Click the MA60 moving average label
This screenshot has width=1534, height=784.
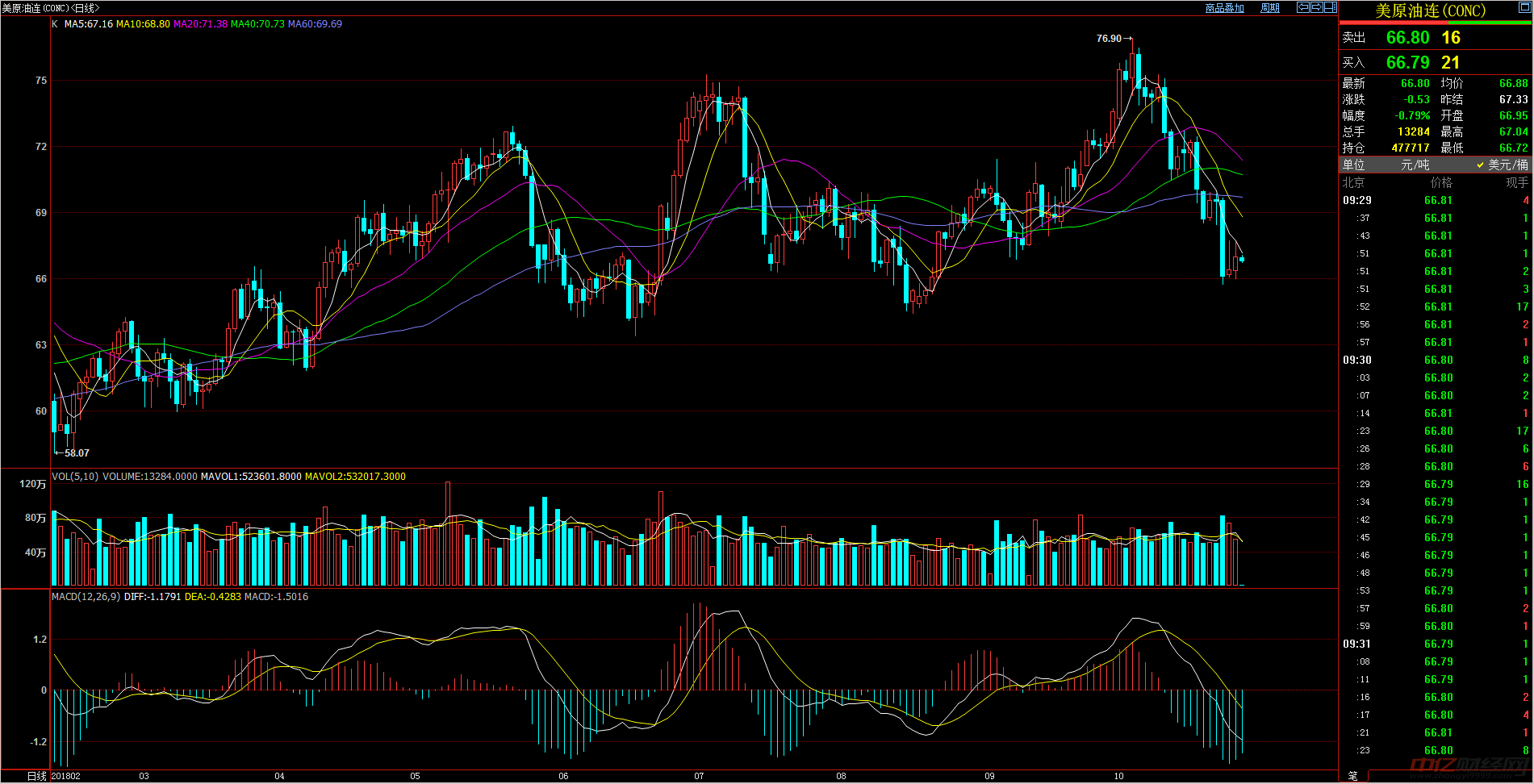click(x=315, y=24)
